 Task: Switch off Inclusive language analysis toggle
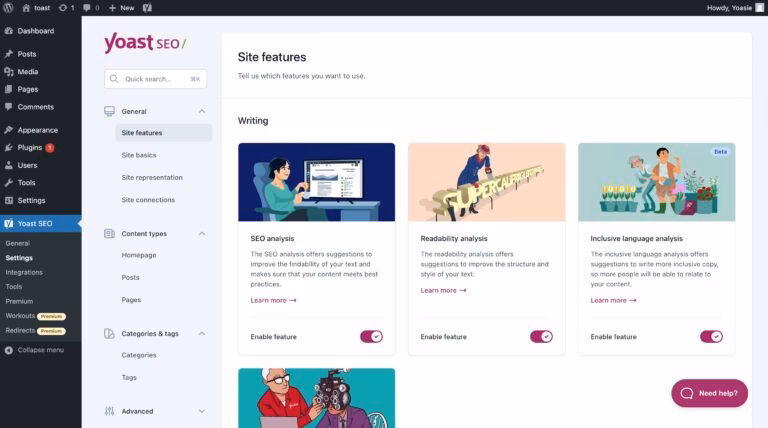pyautogui.click(x=711, y=336)
